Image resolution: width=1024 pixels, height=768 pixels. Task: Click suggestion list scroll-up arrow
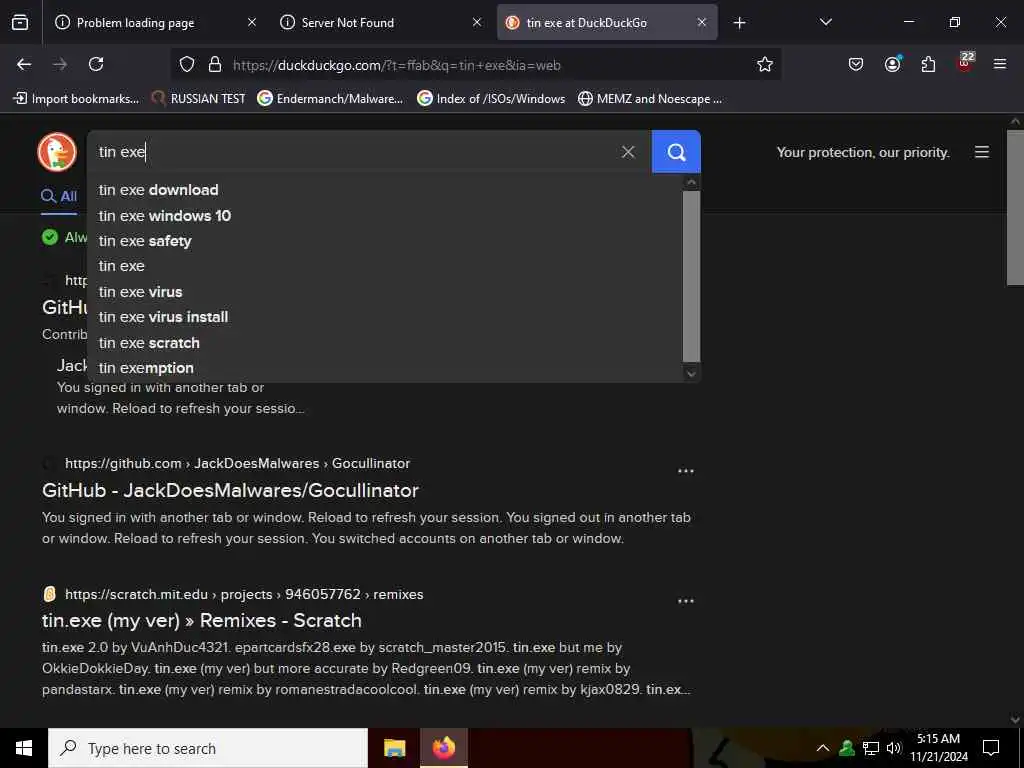[692, 182]
